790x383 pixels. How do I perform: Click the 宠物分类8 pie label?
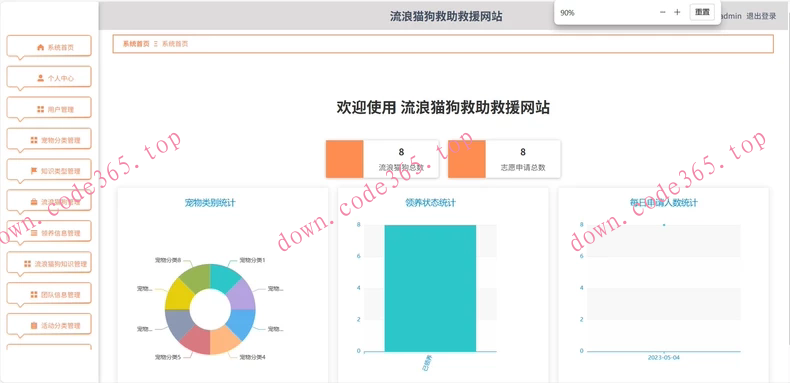pos(168,261)
